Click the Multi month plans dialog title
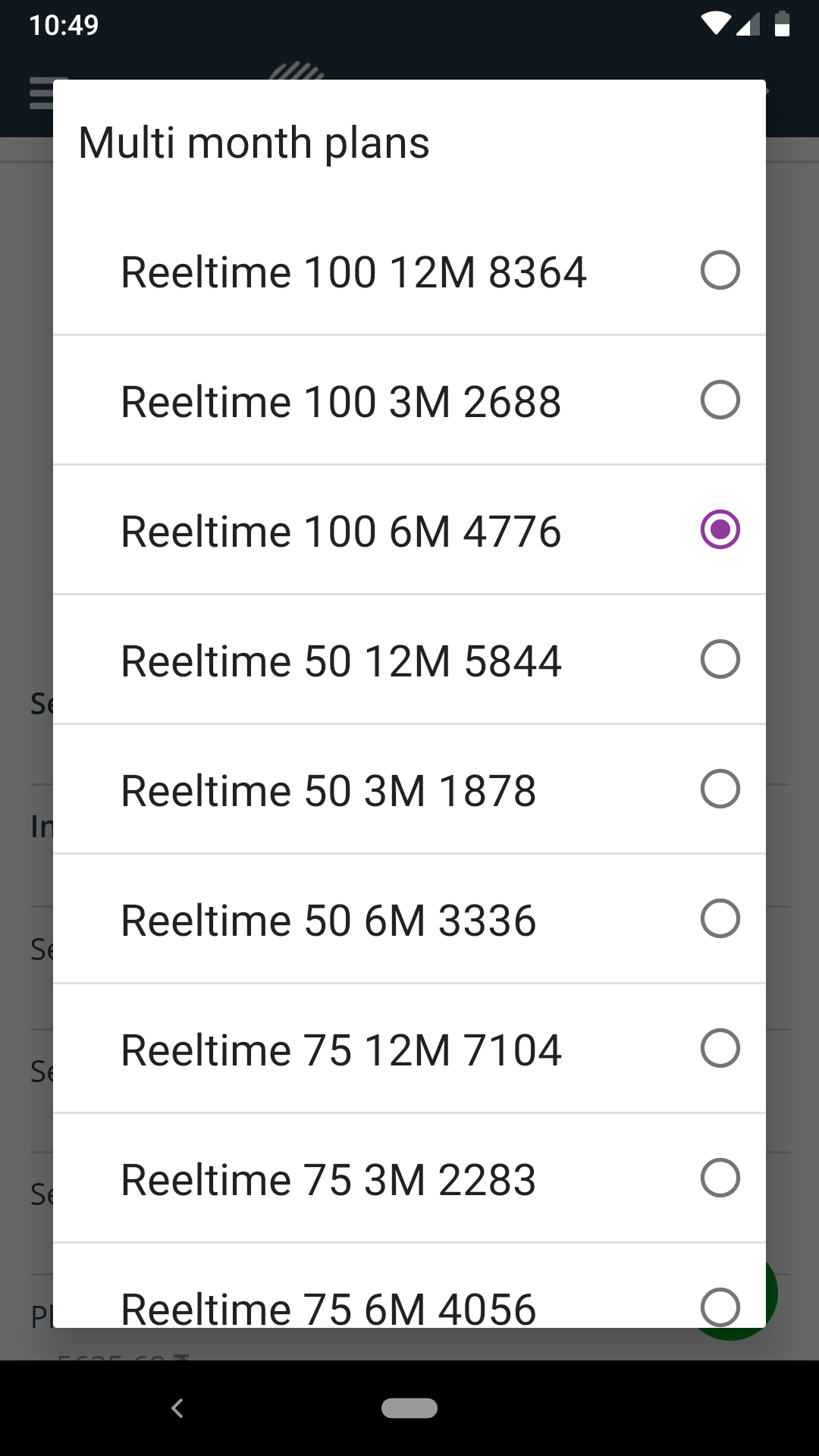 click(x=254, y=143)
